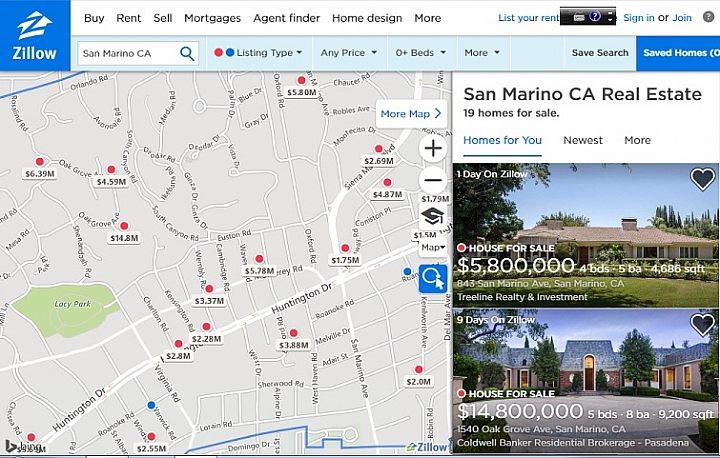Select the $4.59M map marker

tap(111, 170)
